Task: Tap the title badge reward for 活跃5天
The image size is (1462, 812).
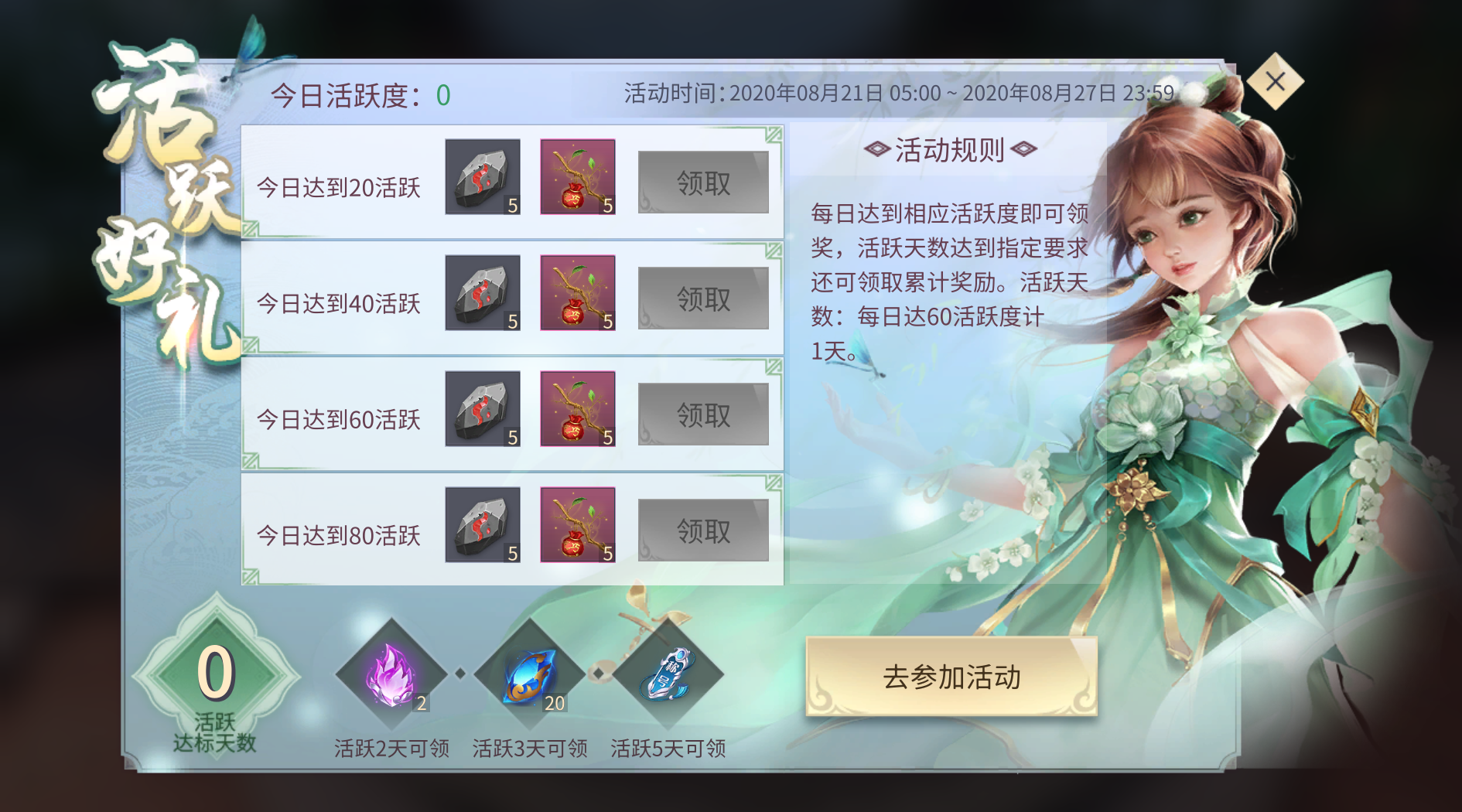Action: point(668,674)
